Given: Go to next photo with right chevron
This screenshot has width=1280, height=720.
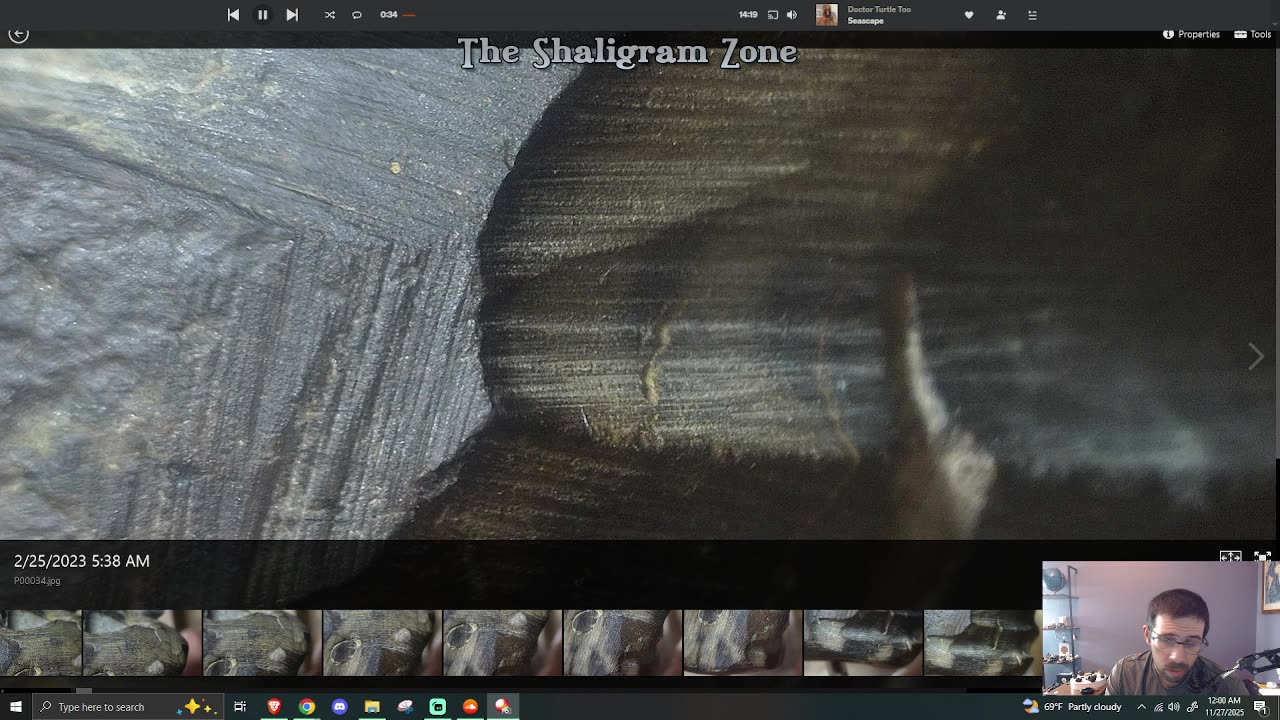Looking at the screenshot, I should pos(1257,356).
